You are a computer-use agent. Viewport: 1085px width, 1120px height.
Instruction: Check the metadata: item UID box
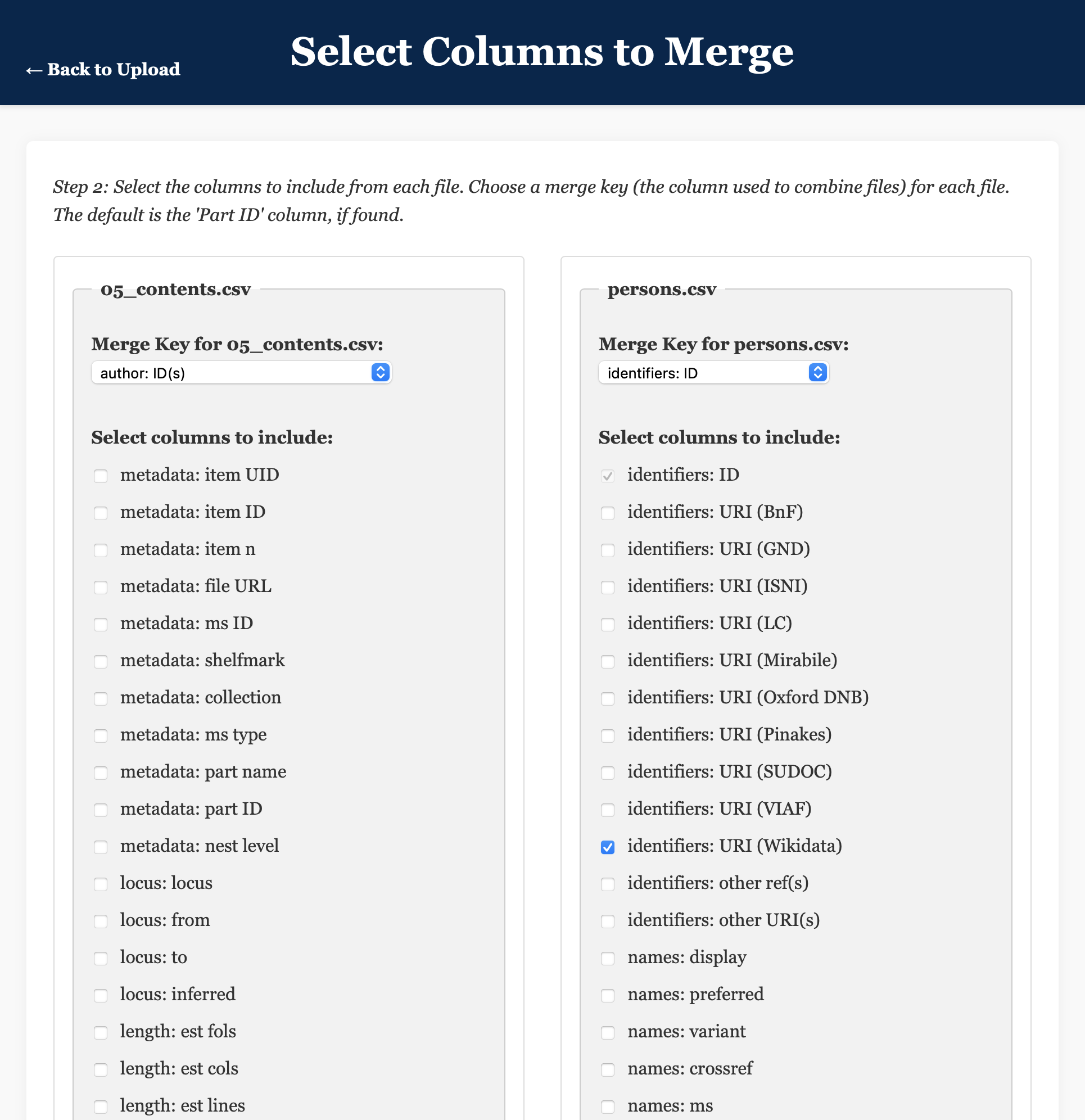click(x=101, y=476)
